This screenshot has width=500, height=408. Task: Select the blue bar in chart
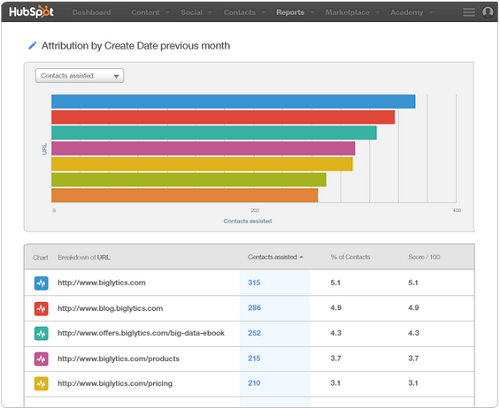[x=233, y=101]
